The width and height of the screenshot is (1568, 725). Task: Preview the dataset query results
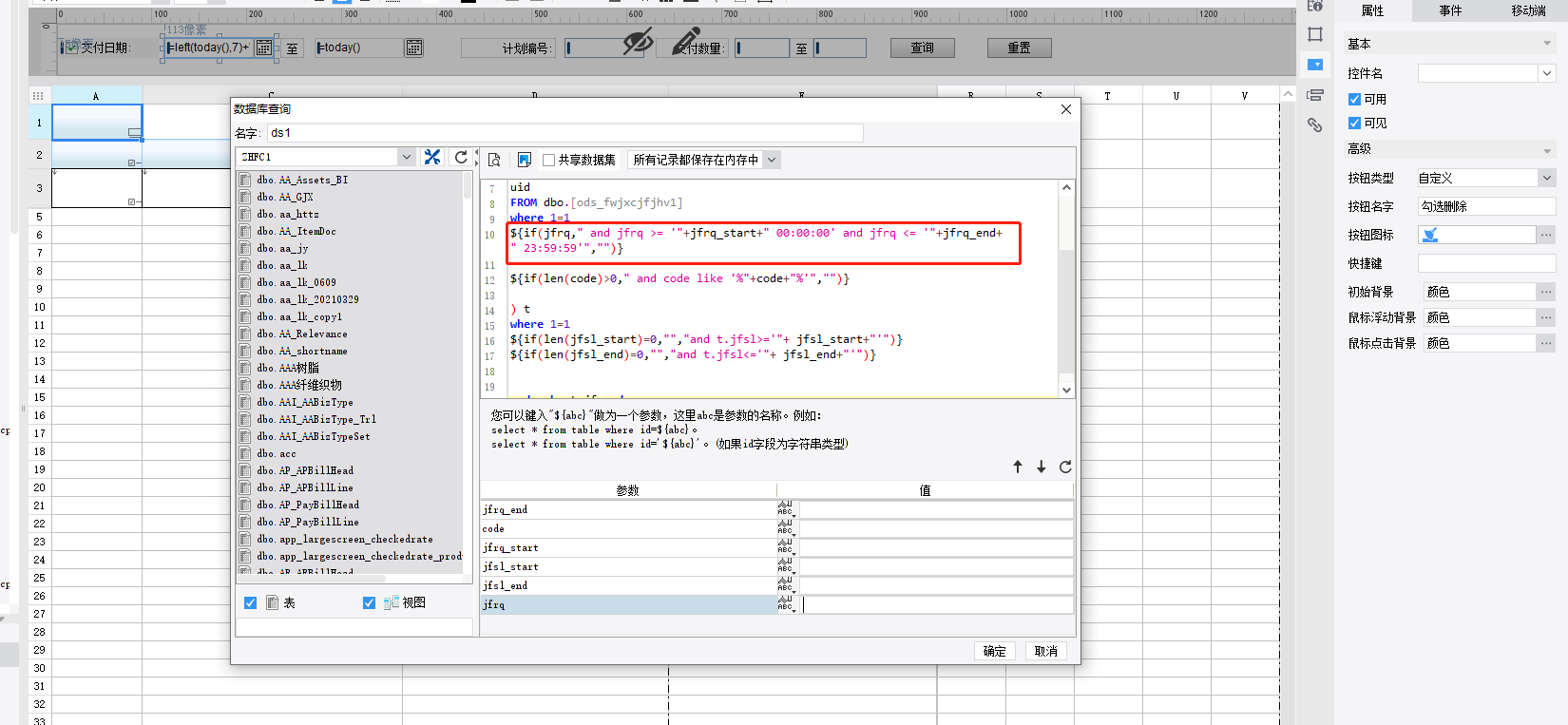[494, 160]
